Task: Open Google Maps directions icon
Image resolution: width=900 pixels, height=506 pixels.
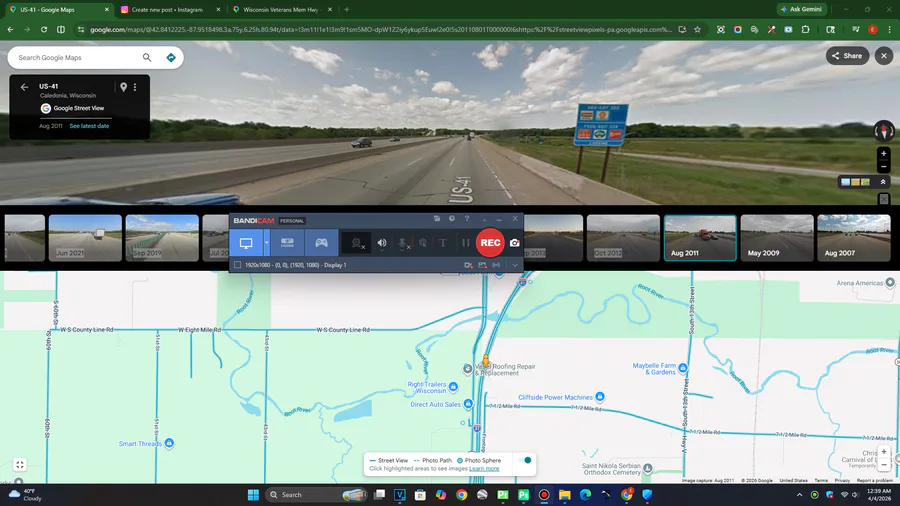Action: click(170, 57)
